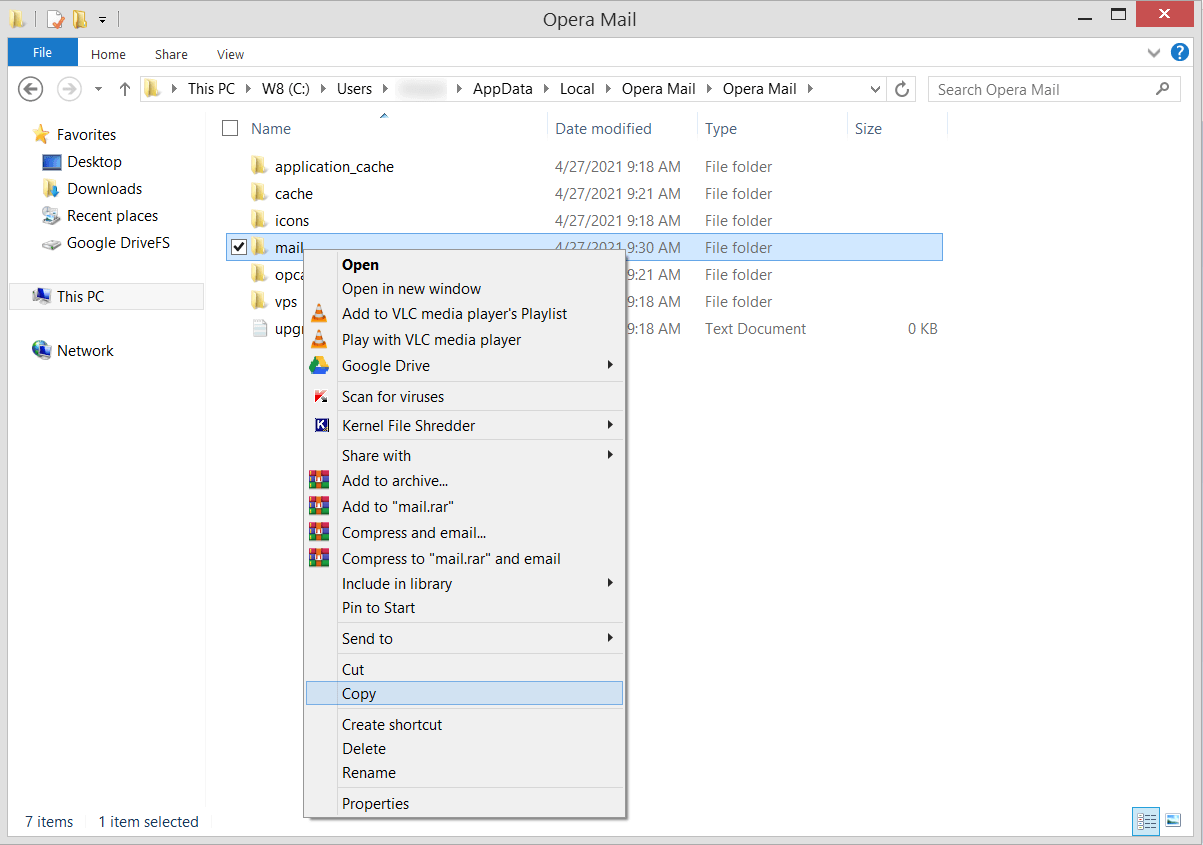The width and height of the screenshot is (1203, 845).
Task: Click AppData in the address breadcrumb
Action: pyautogui.click(x=503, y=89)
